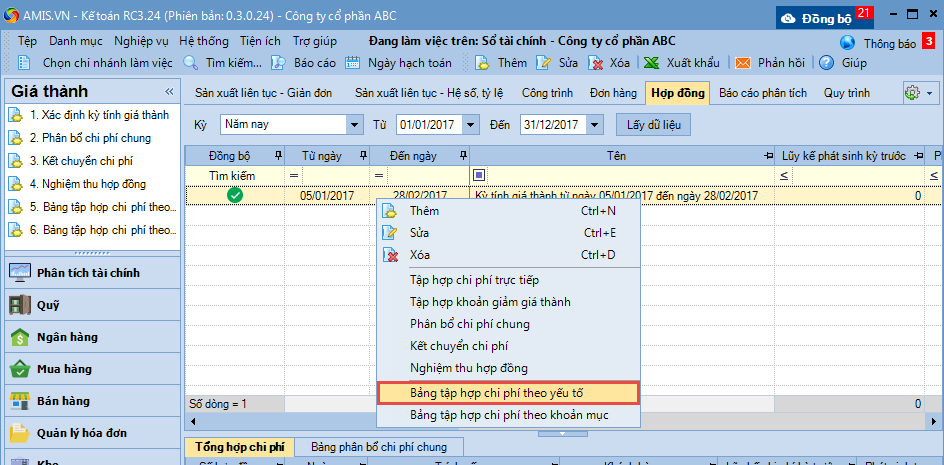Select Bảng tập hợp chi phí theo yếu tố
944x465 pixels.
pos(508,392)
